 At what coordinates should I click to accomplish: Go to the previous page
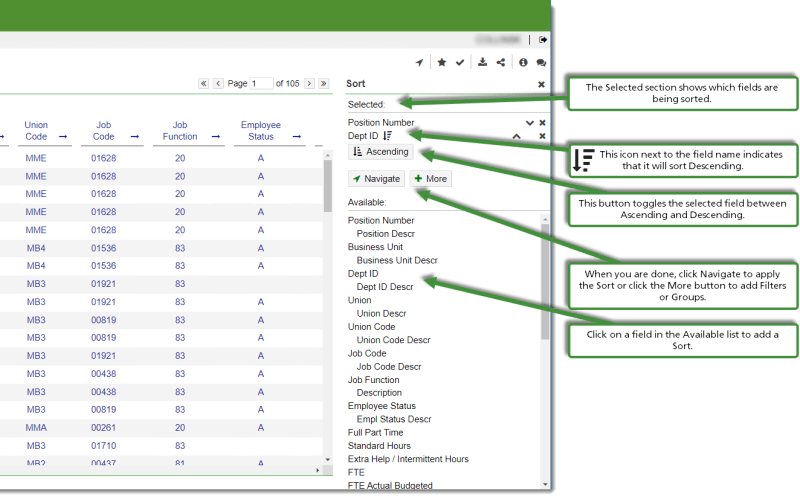(218, 83)
